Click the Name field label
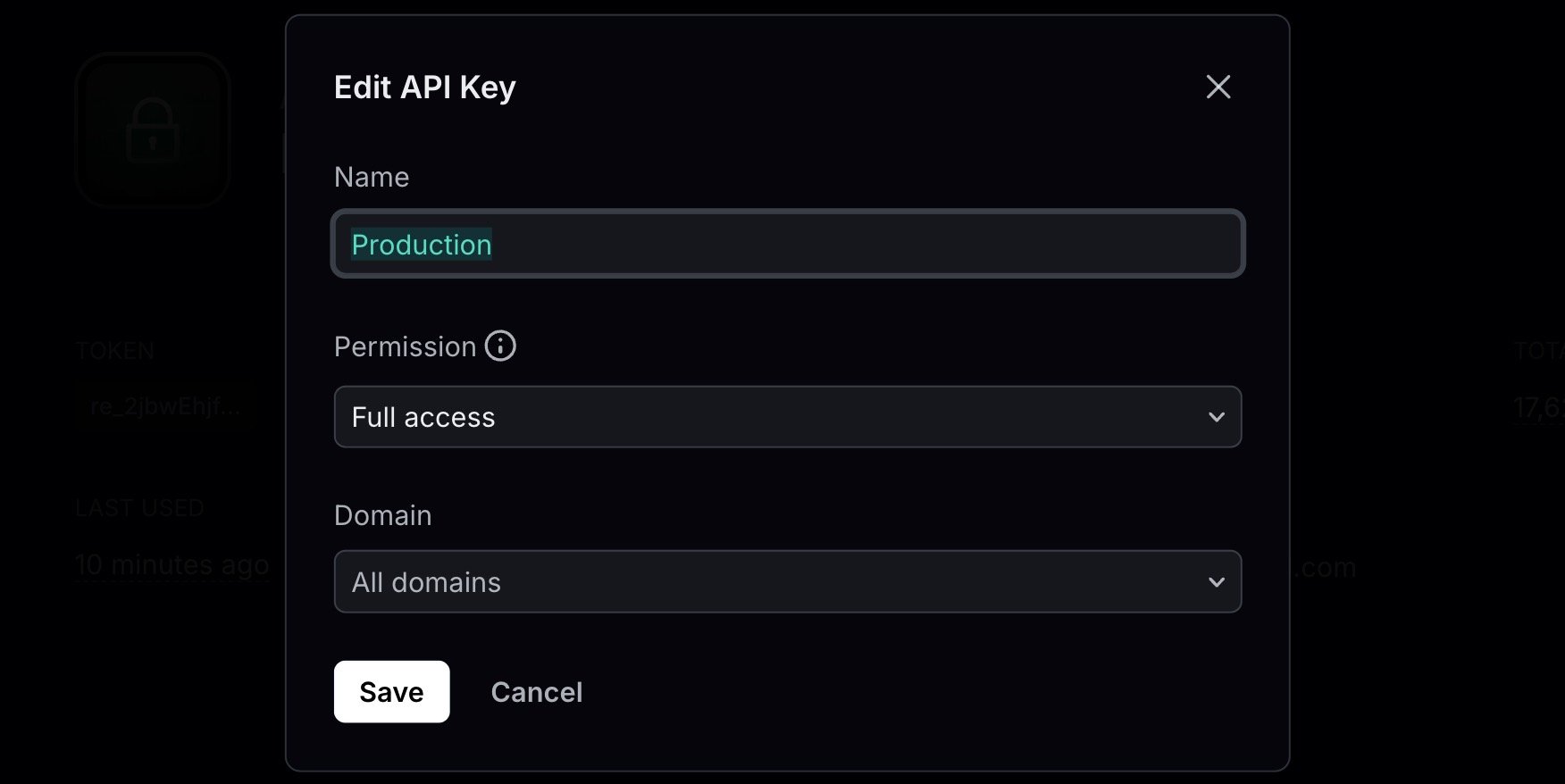The image size is (1565, 784). pos(372,177)
